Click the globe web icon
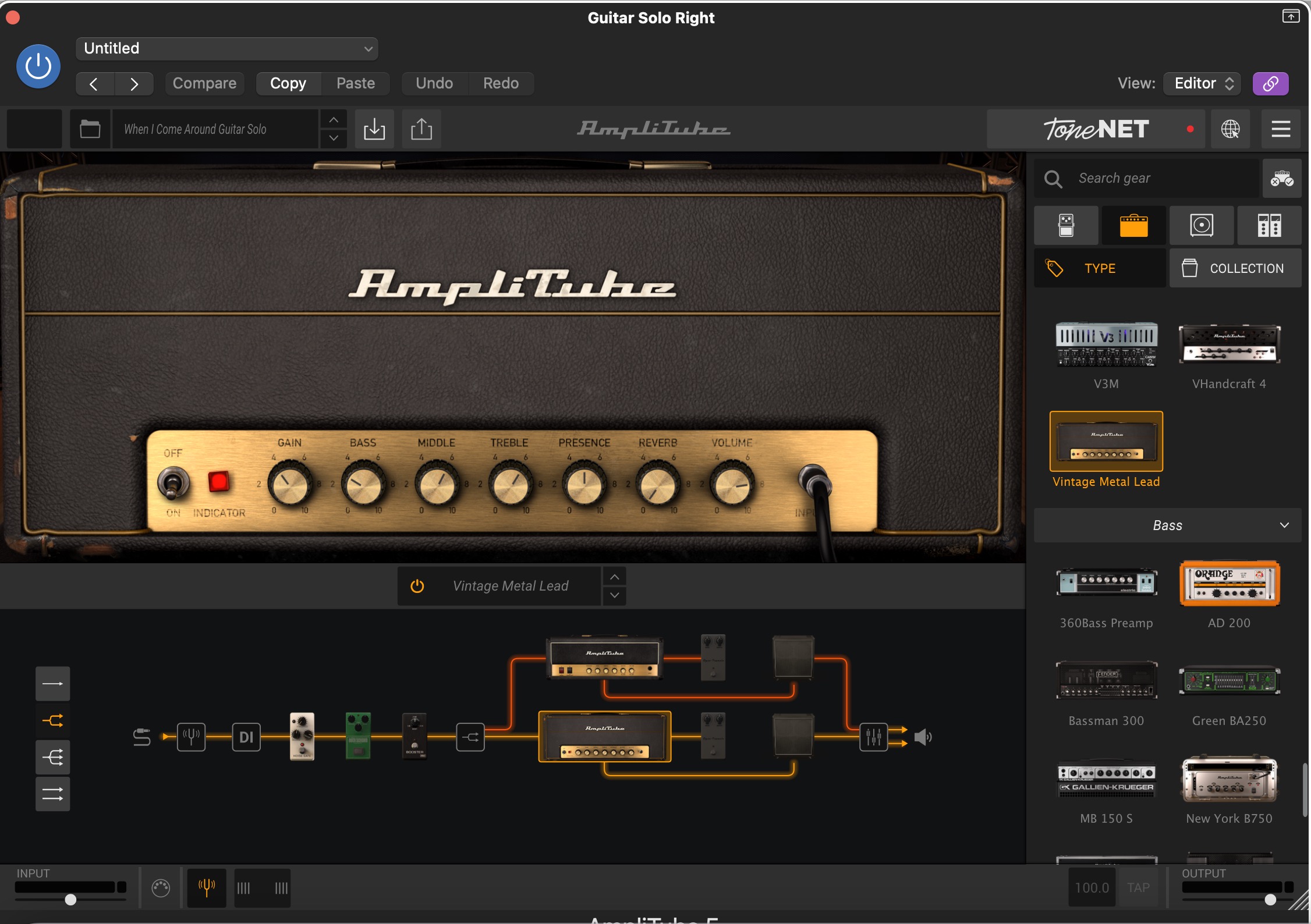 (1230, 129)
